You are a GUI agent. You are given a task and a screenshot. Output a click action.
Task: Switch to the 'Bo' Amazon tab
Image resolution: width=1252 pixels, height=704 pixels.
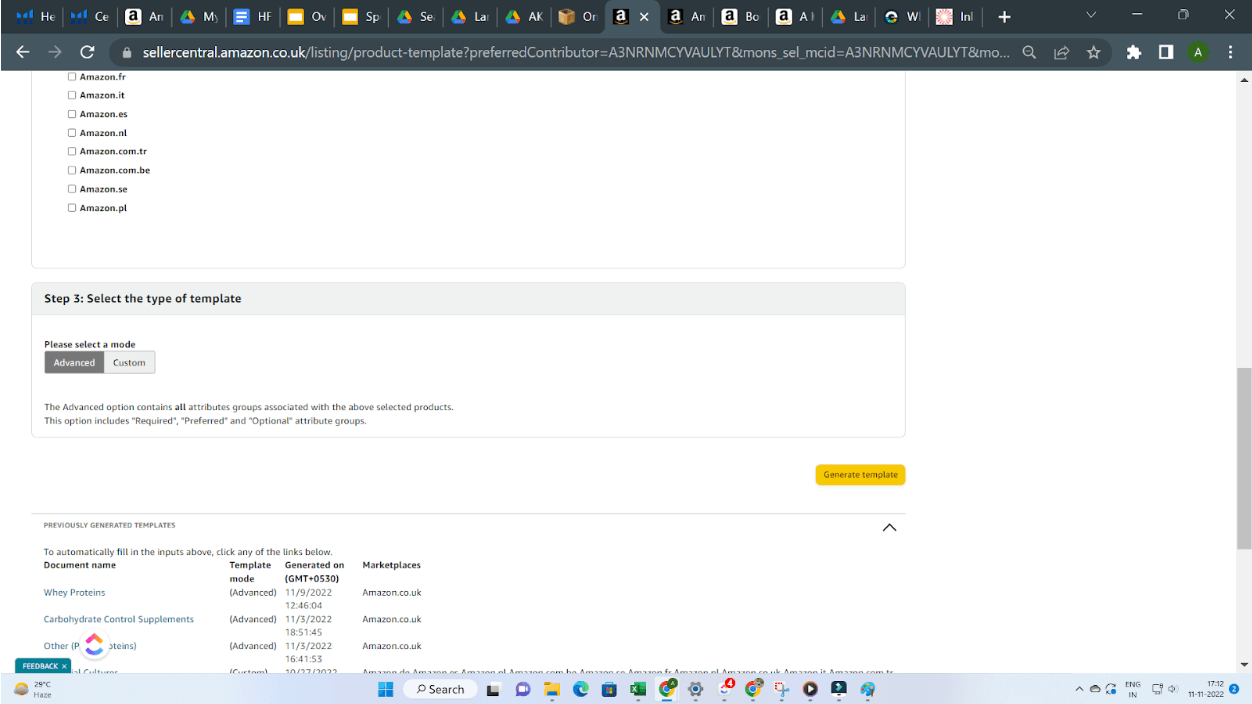[741, 17]
